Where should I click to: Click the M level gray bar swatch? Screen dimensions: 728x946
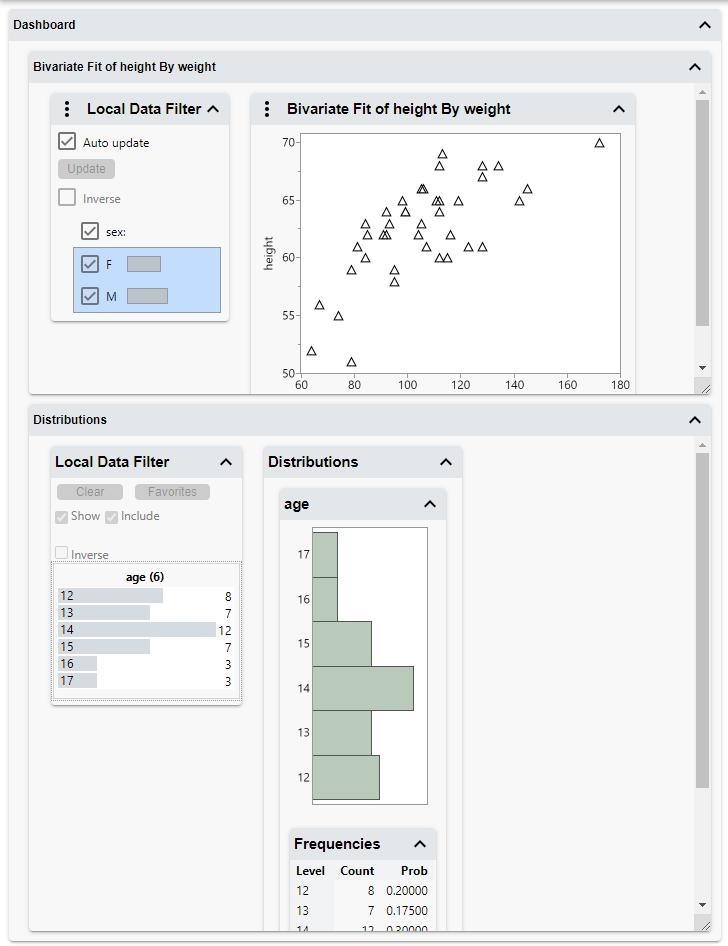(147, 296)
